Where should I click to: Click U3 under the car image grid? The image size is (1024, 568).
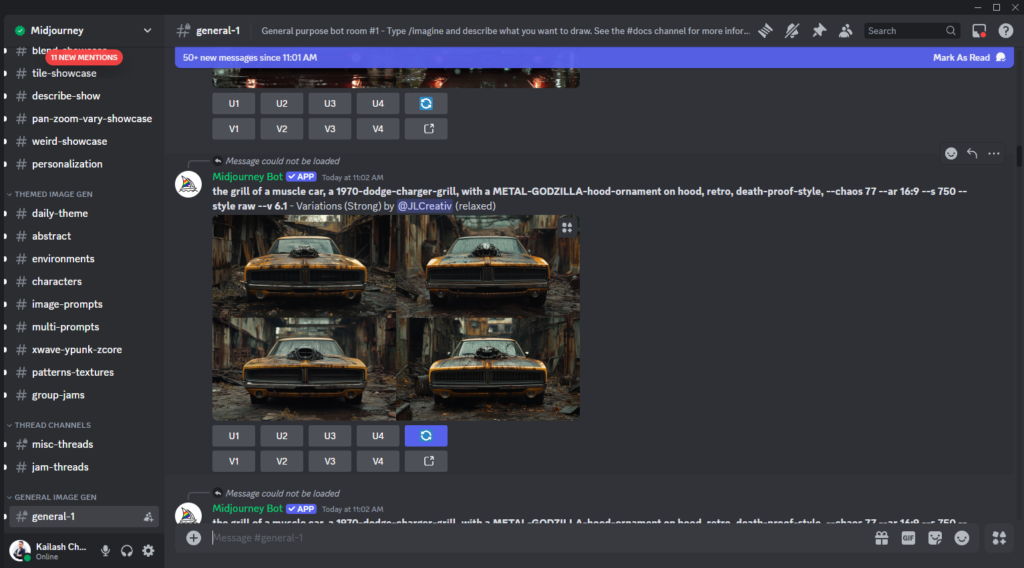pyautogui.click(x=330, y=435)
